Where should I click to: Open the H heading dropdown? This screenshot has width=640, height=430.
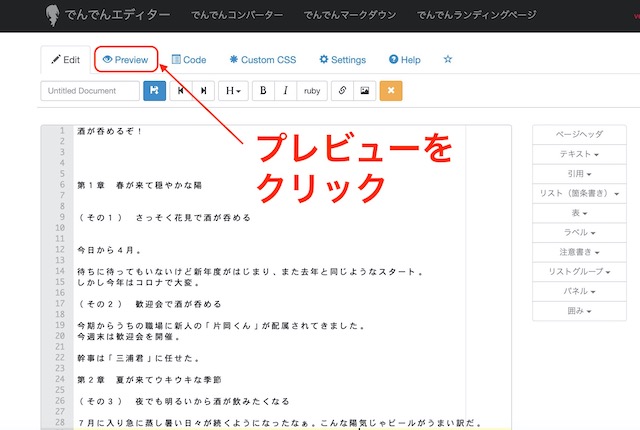232,90
